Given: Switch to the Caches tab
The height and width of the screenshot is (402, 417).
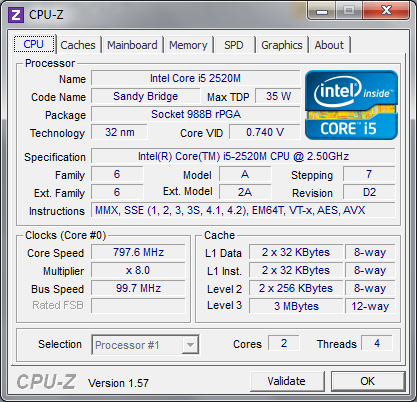Looking at the screenshot, I should coord(78,45).
